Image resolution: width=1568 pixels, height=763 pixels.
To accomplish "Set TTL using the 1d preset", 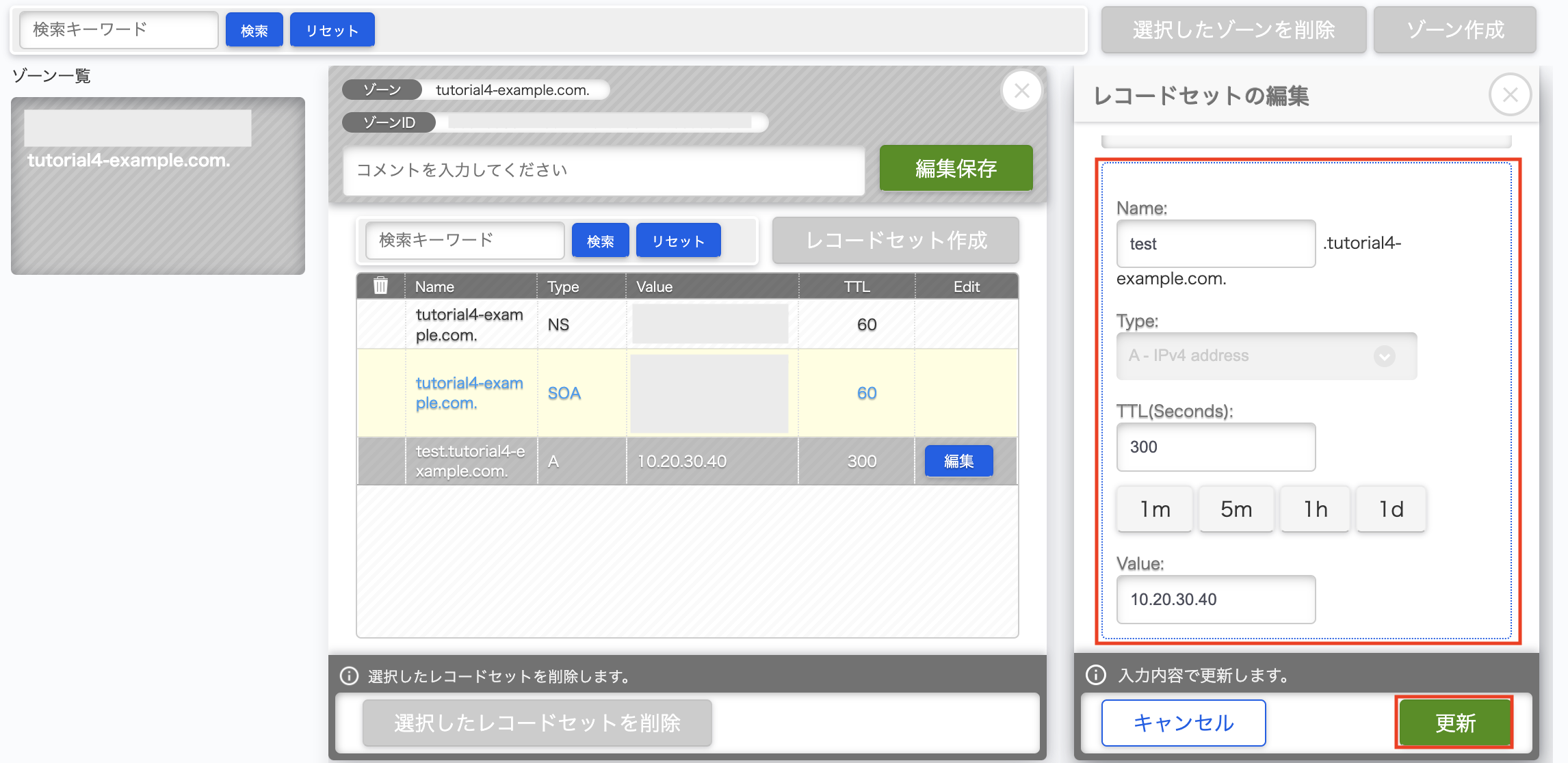I will point(1391,509).
